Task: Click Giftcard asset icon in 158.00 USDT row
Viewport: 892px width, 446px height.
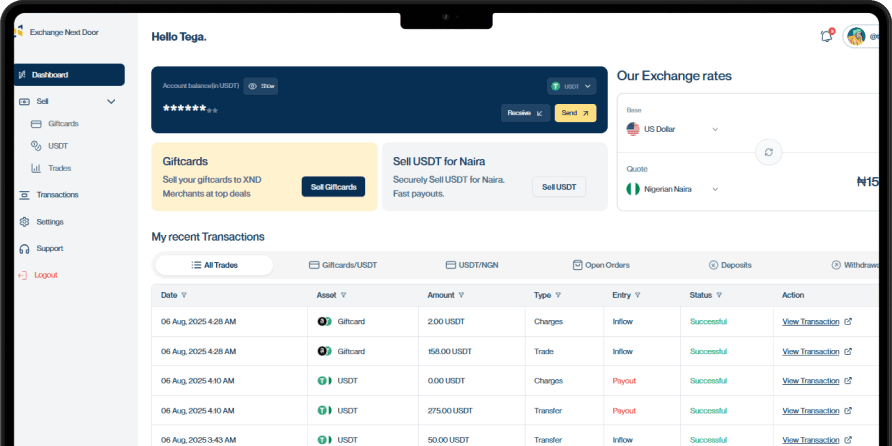Action: (x=324, y=352)
